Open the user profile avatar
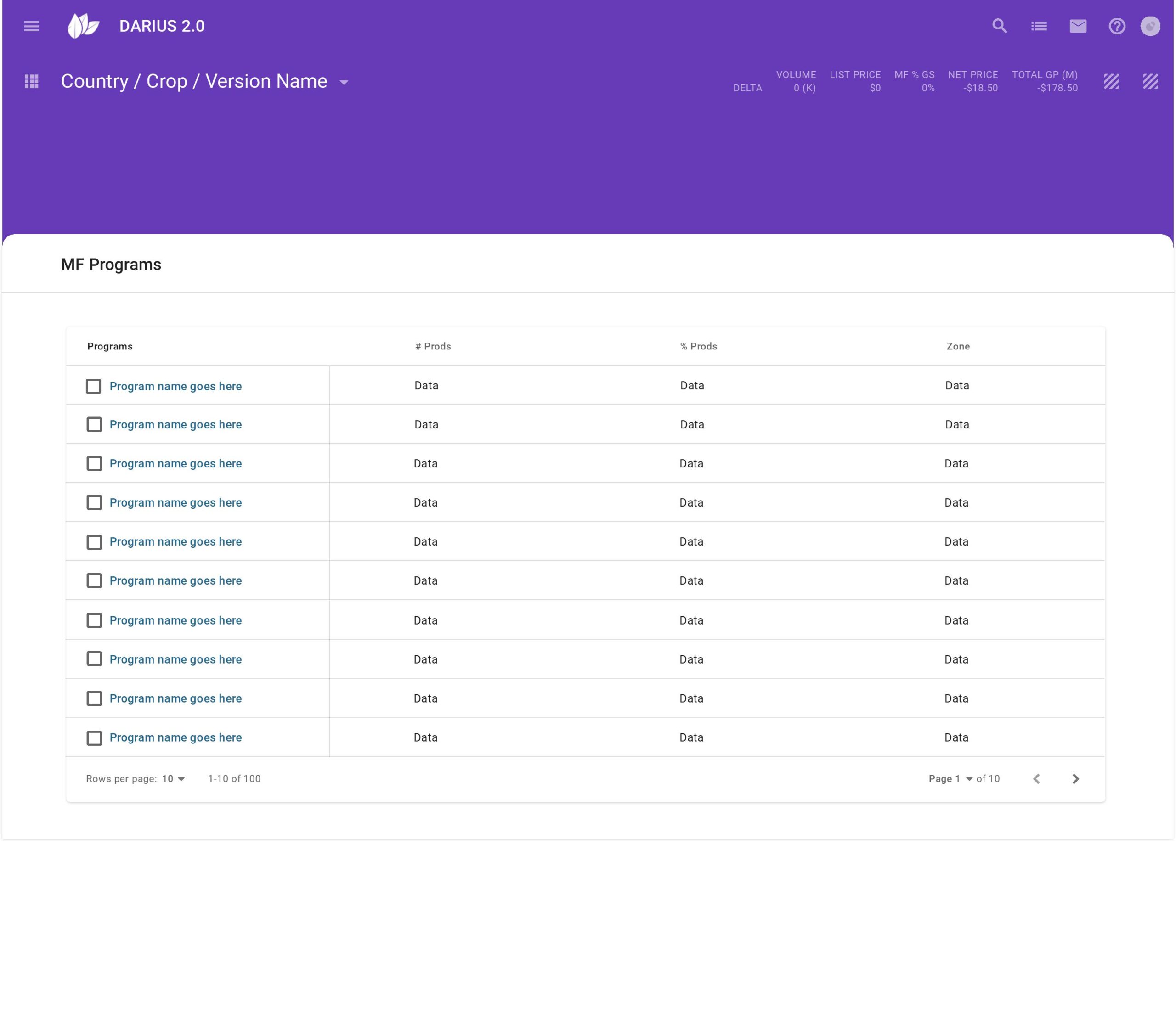 [x=1150, y=26]
